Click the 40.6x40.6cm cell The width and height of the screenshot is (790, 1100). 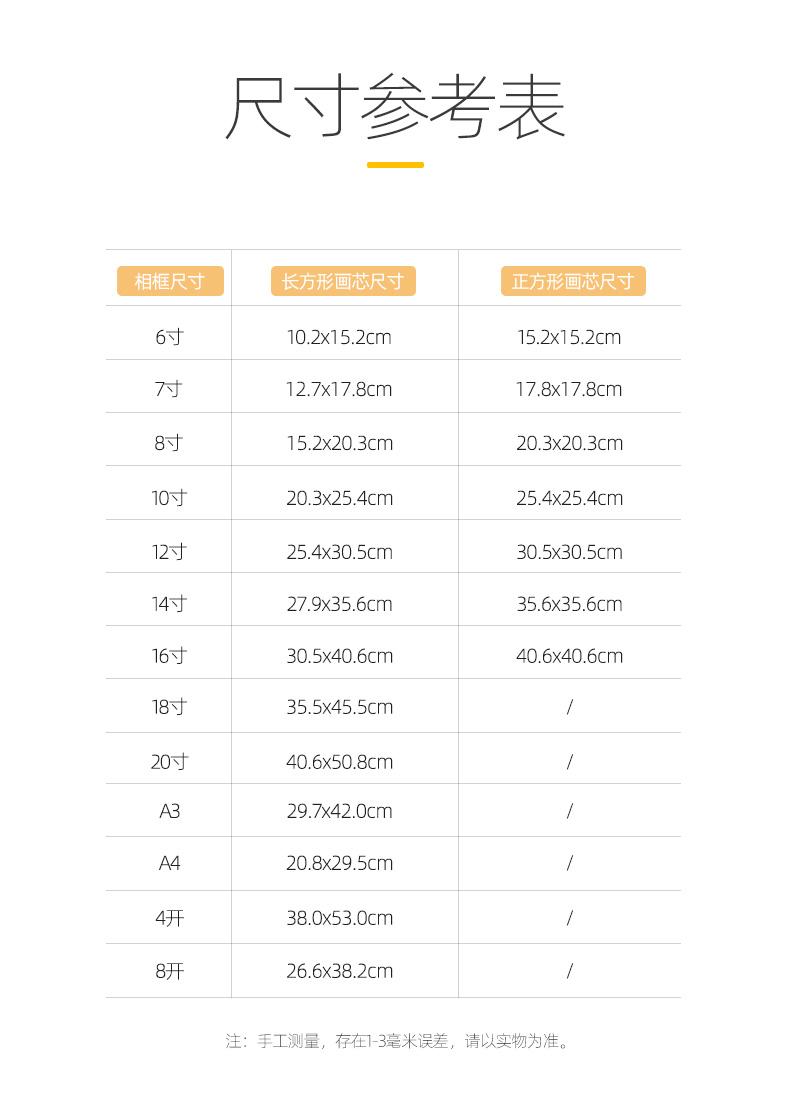(x=569, y=656)
